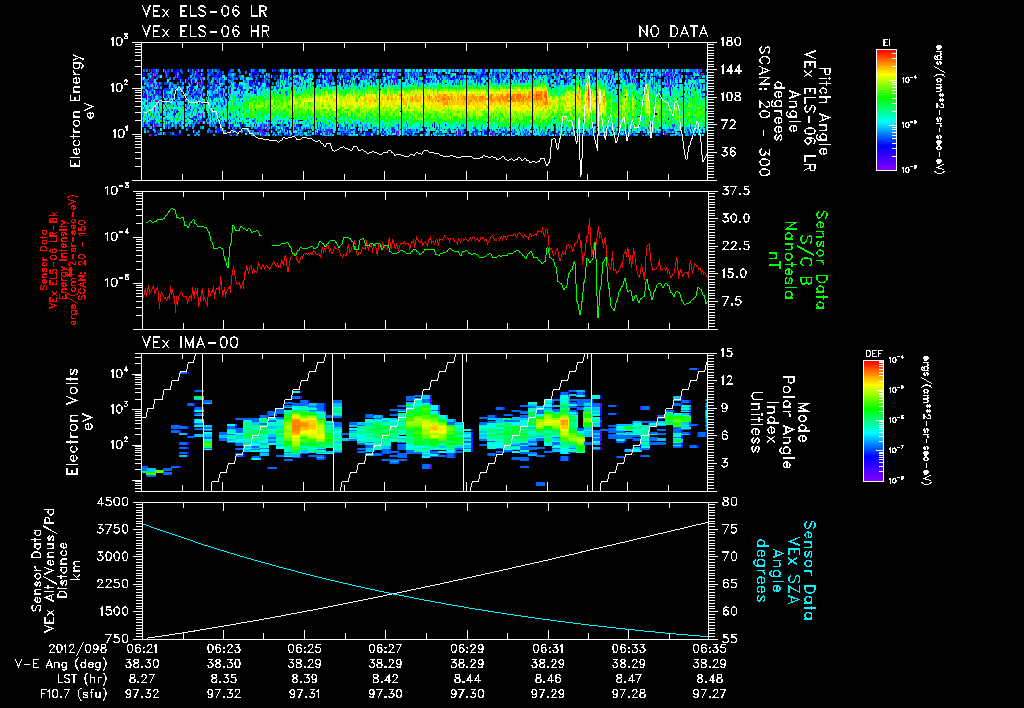Click the "2012/098" date label
This screenshot has height=708, width=1024.
77,650
